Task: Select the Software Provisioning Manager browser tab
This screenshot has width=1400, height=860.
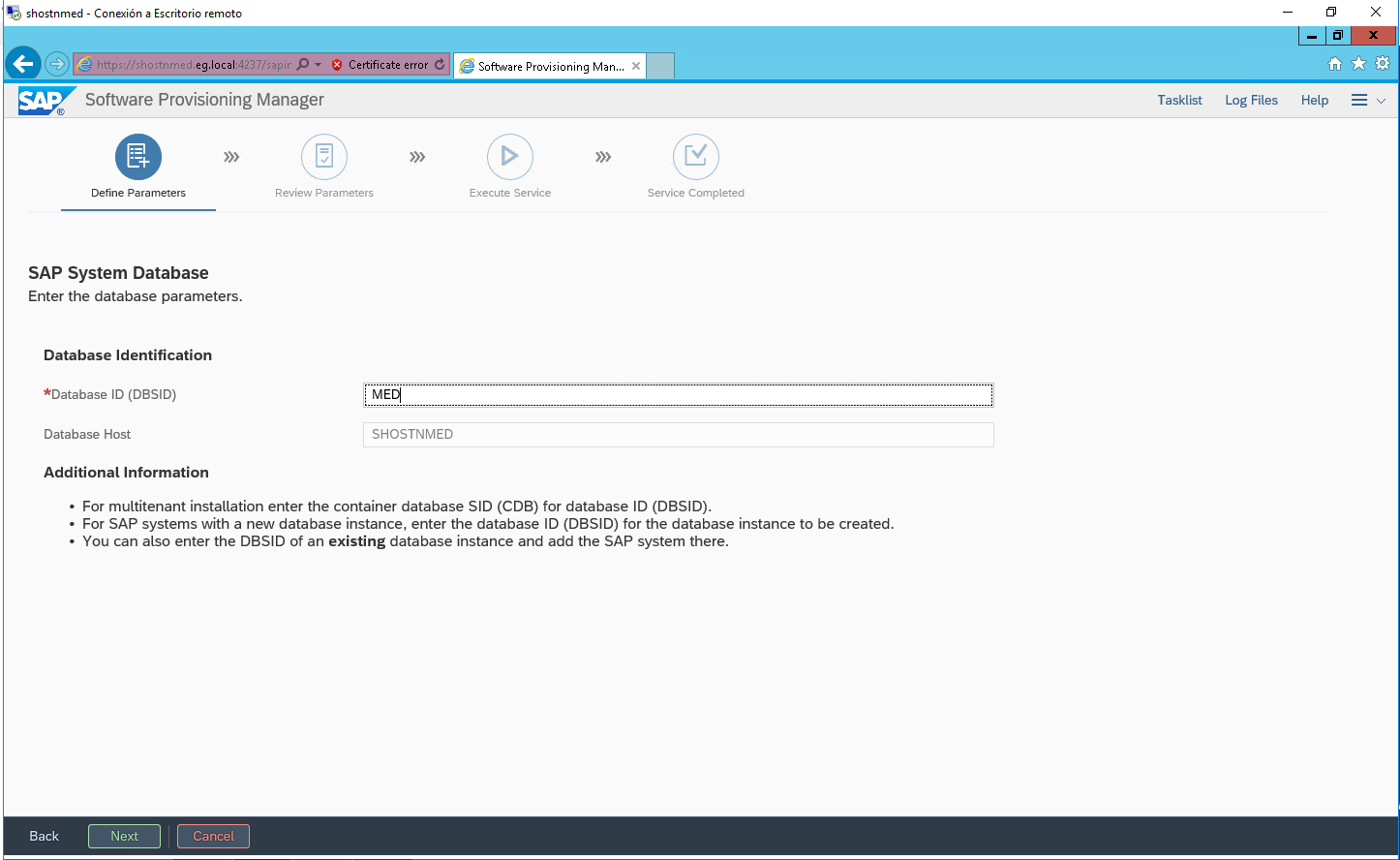Action: [x=550, y=66]
